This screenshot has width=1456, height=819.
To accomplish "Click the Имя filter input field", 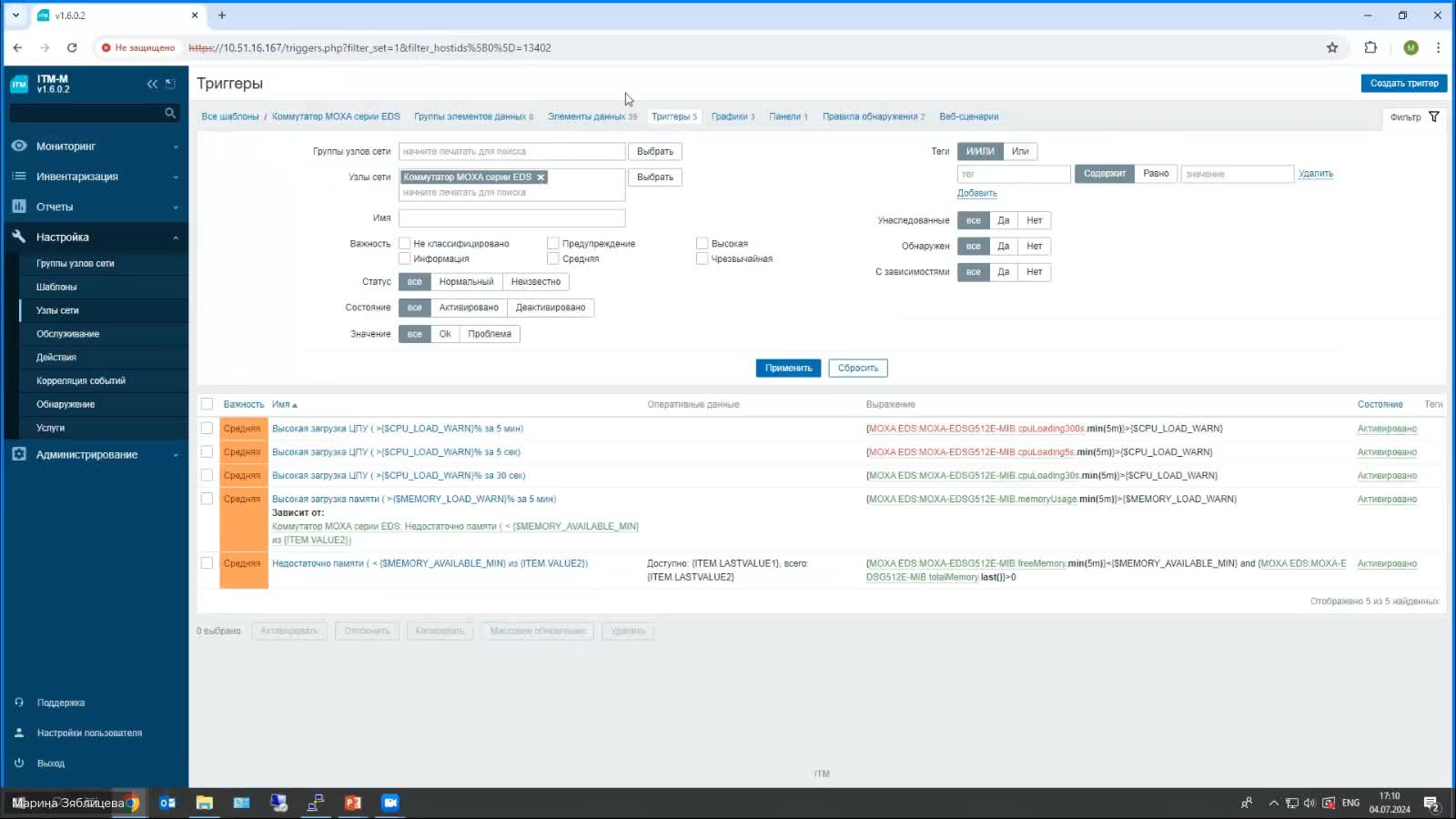I will 511,218.
